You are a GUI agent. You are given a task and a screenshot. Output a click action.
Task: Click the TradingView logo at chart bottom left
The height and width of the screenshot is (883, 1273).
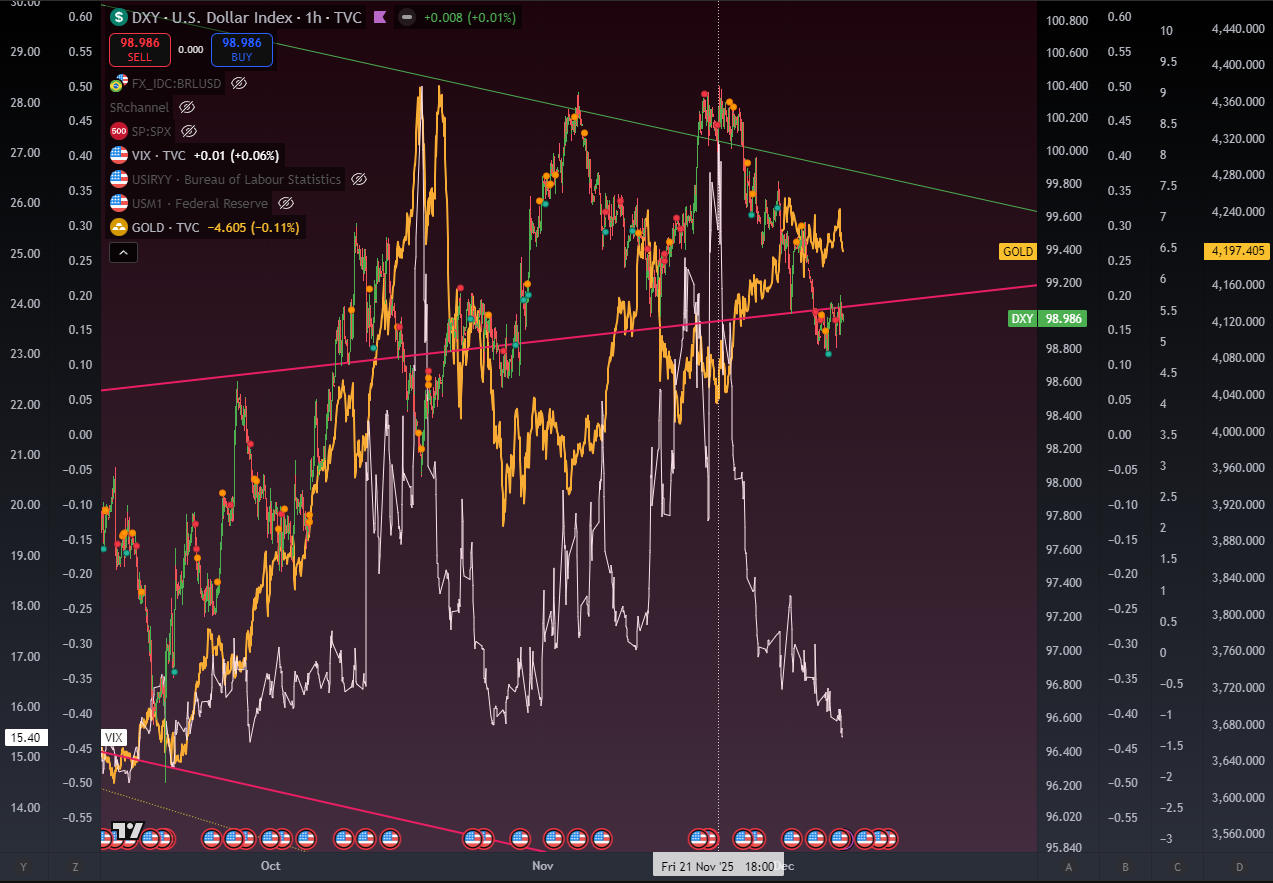[x=127, y=830]
